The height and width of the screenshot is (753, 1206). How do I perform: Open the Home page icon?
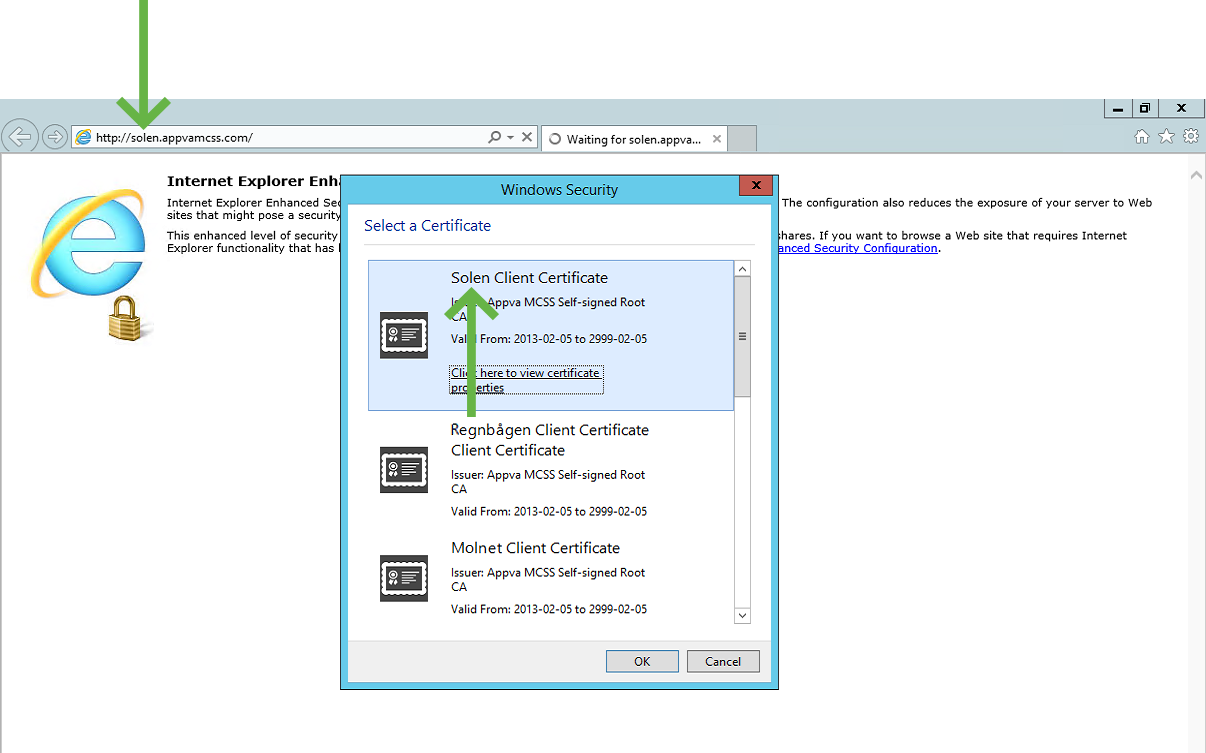[x=1142, y=137]
